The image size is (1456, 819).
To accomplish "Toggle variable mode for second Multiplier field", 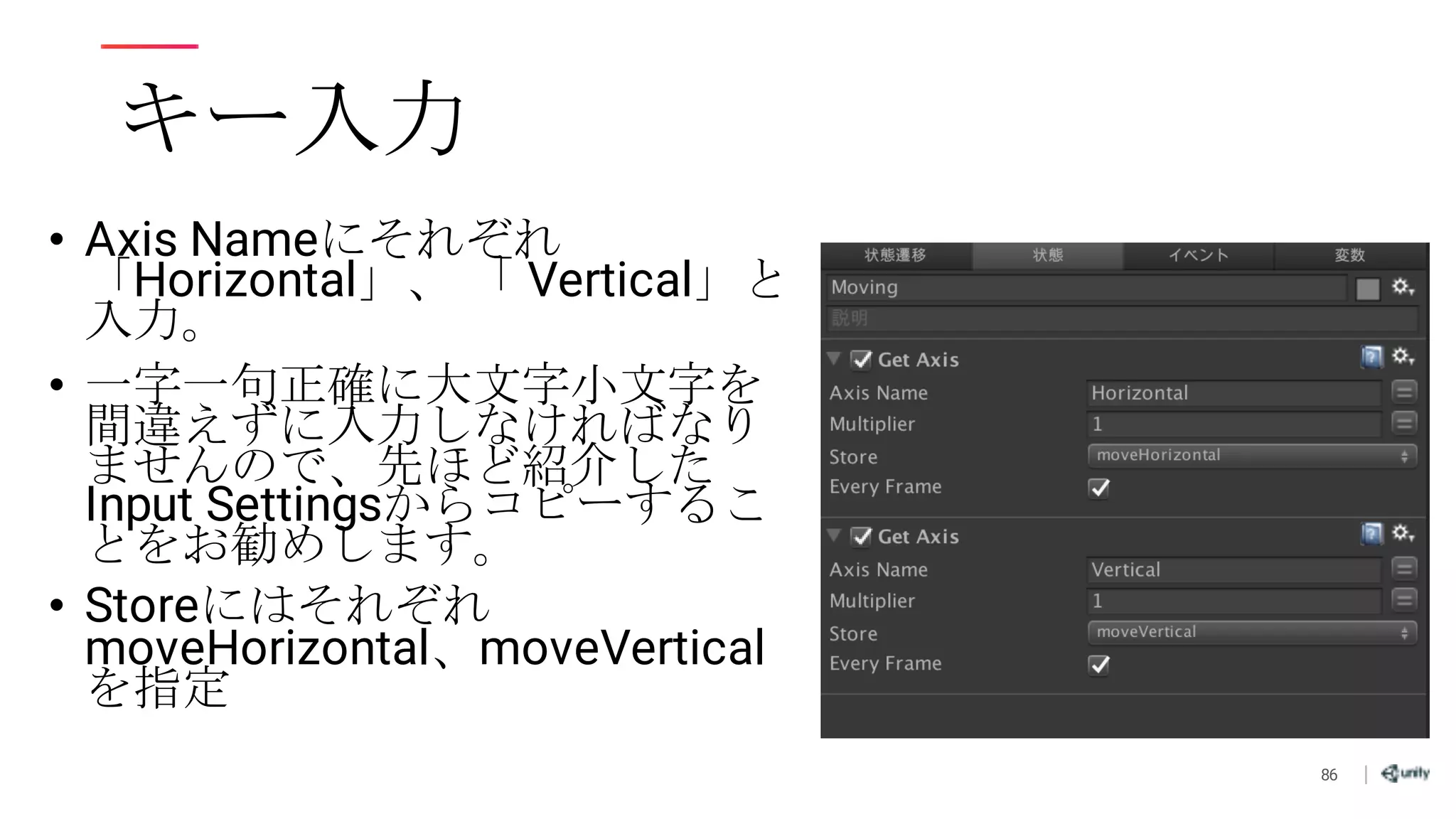I will (1404, 600).
